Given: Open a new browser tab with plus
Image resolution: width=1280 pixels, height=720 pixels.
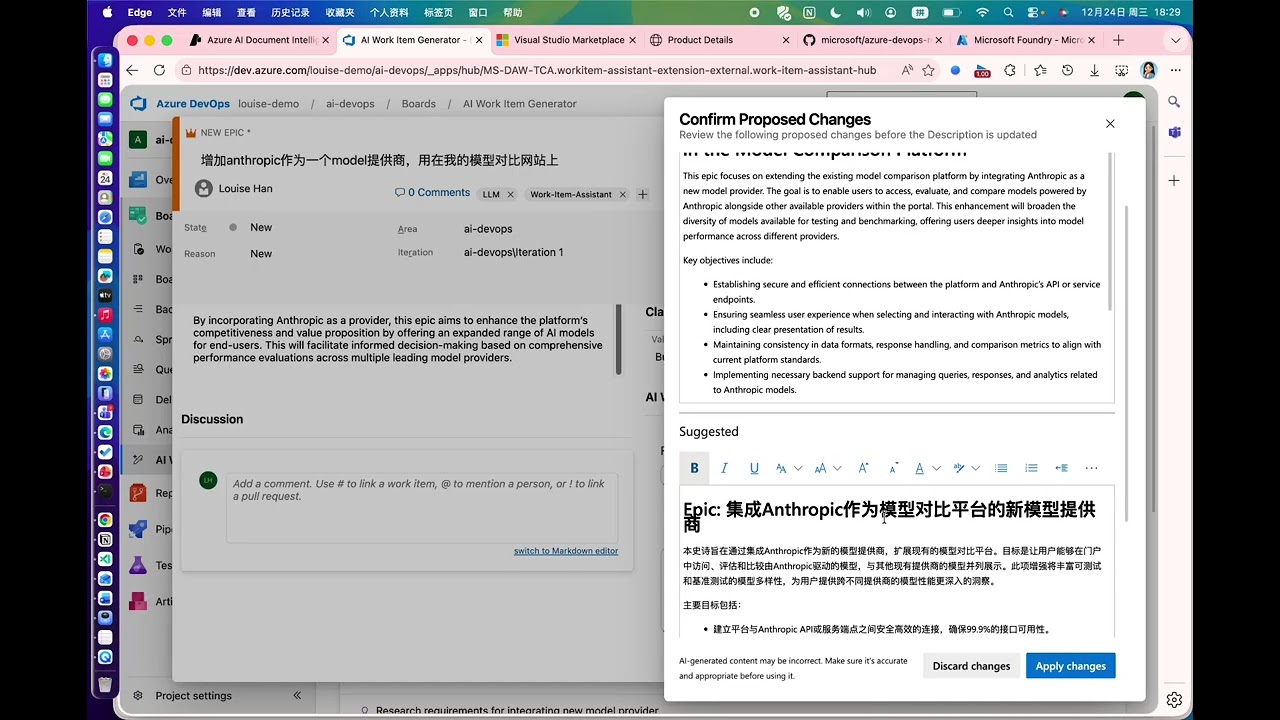Looking at the screenshot, I should 1118,40.
